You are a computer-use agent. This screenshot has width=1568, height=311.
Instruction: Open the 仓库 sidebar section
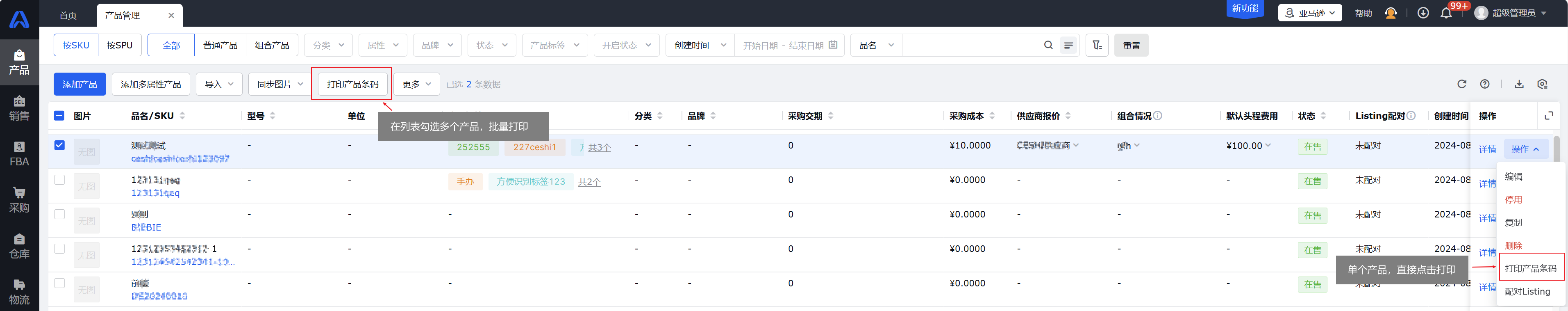(x=19, y=246)
